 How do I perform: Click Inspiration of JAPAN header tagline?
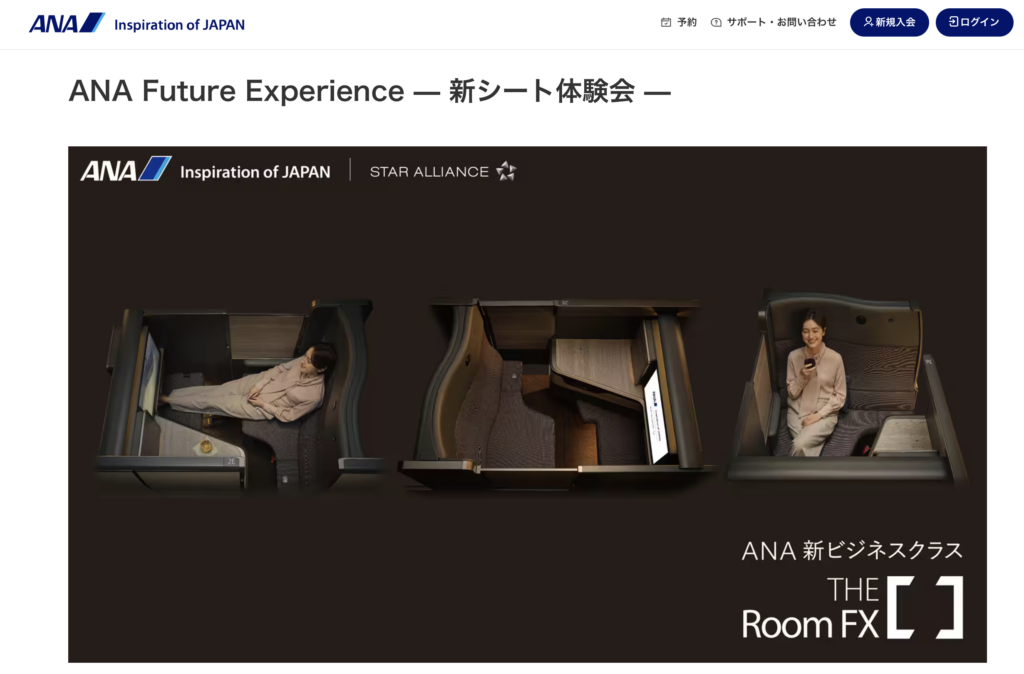point(180,25)
